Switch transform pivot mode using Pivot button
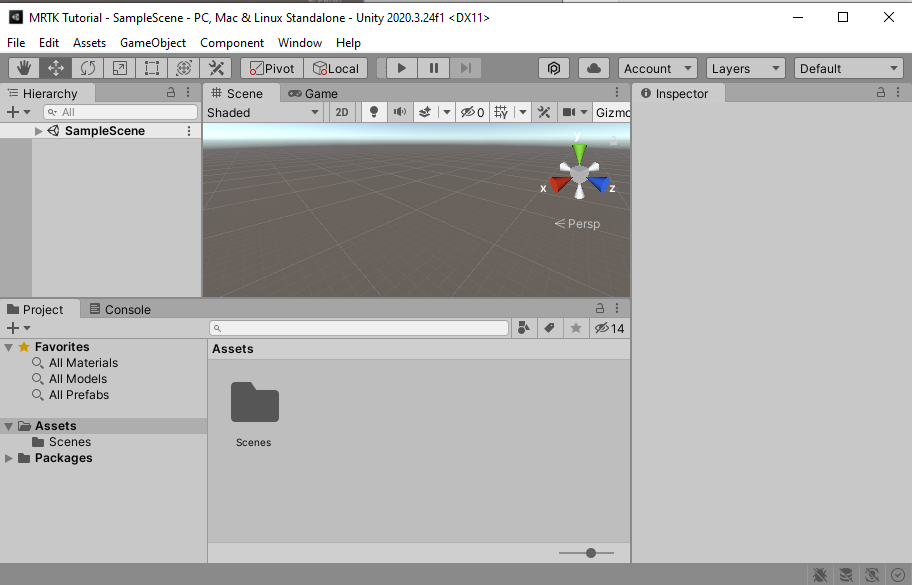912x585 pixels. [x=271, y=68]
